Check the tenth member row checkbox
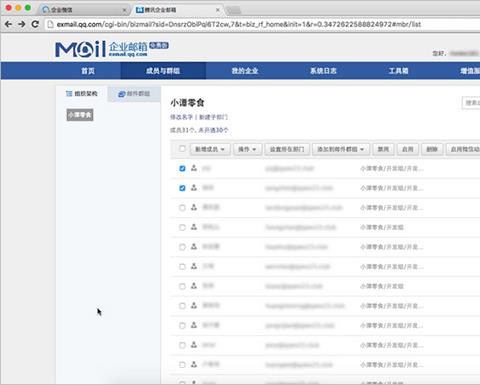480x385 pixels. [182, 345]
